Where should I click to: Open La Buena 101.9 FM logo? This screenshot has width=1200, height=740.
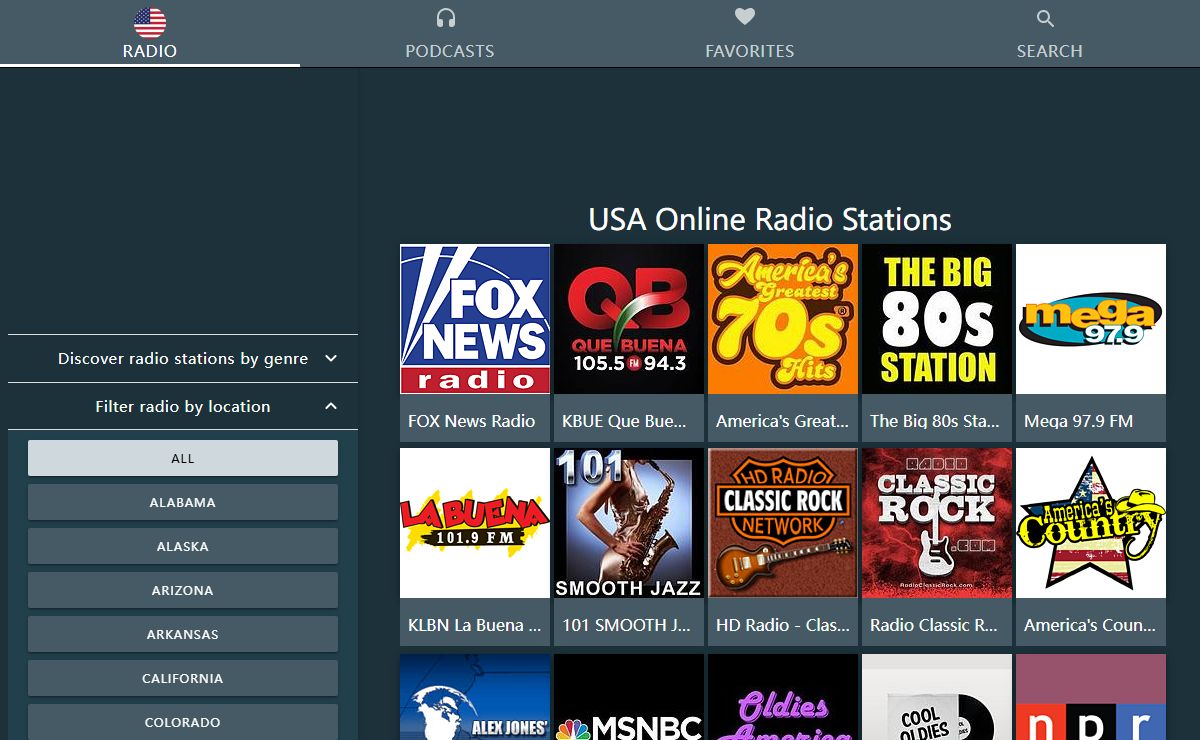click(475, 523)
